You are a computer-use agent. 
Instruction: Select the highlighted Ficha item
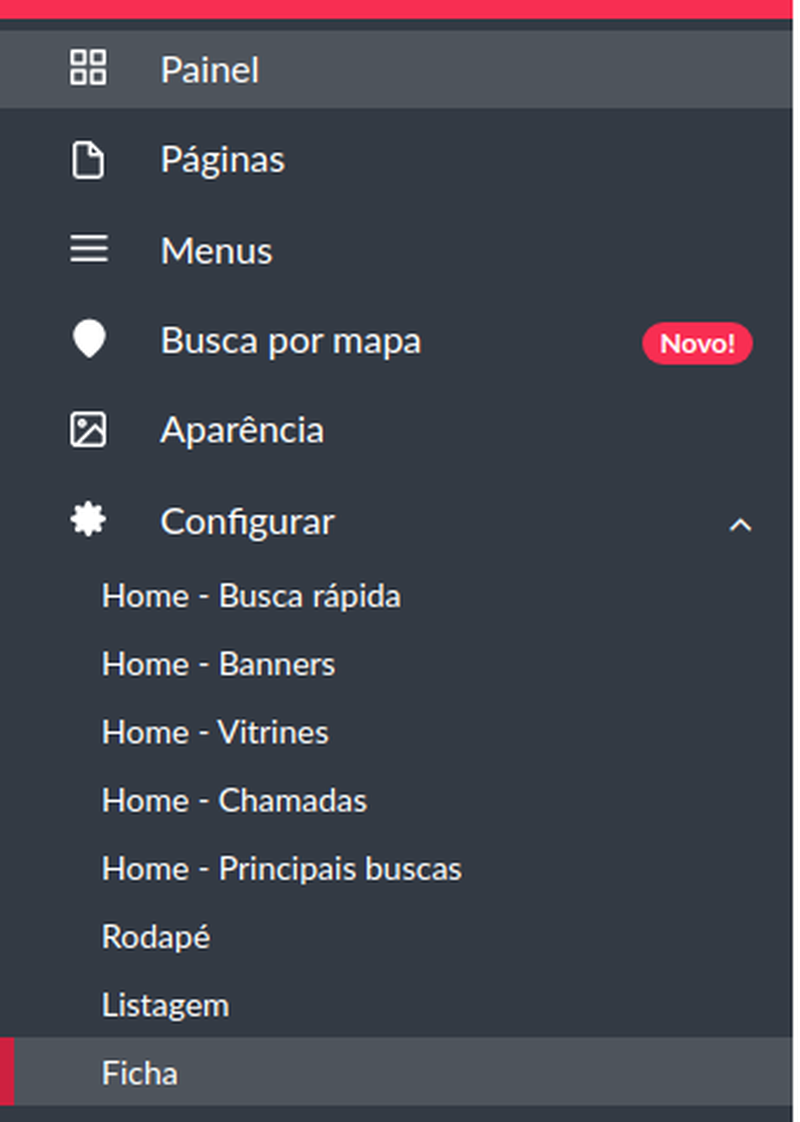click(x=400, y=1072)
